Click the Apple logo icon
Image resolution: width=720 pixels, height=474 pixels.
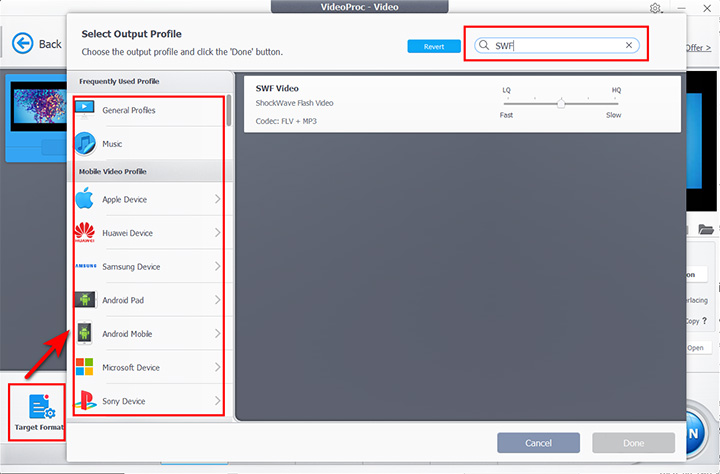click(84, 198)
